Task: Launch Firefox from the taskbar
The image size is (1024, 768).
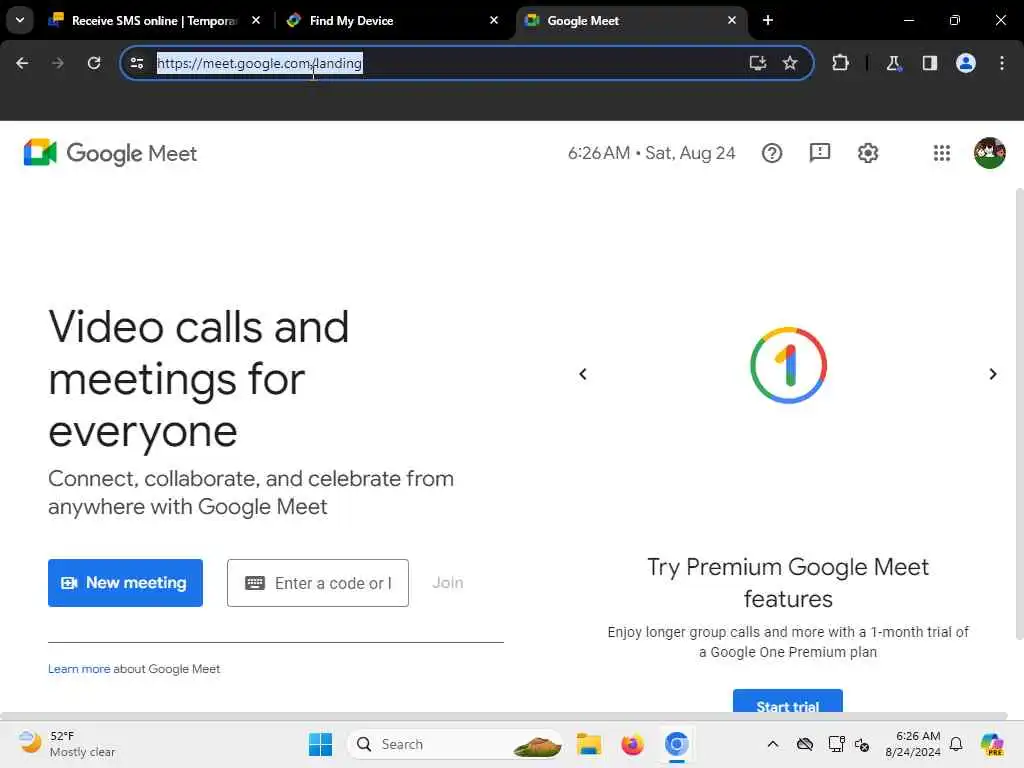Action: pyautogui.click(x=632, y=744)
